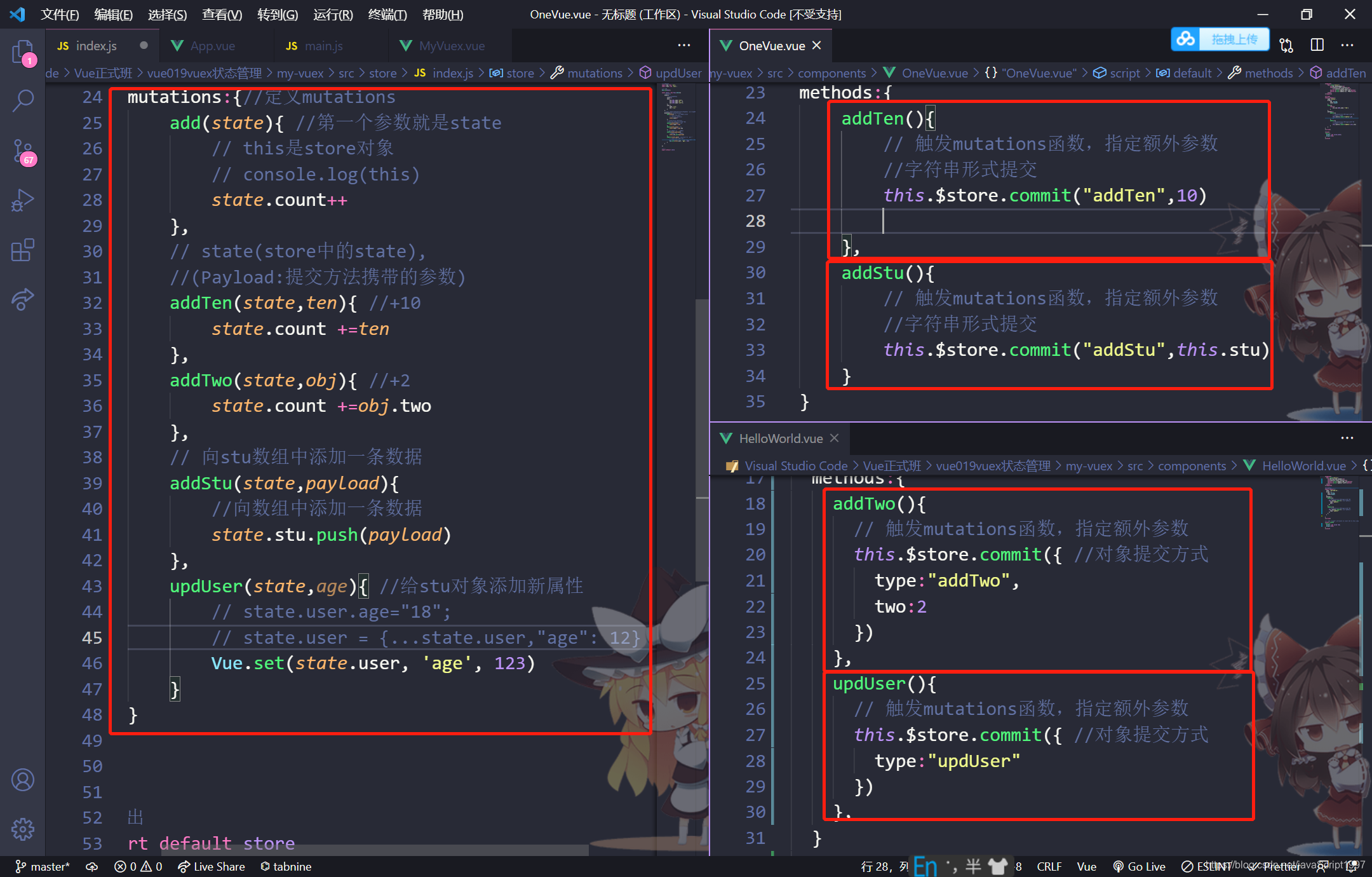Click the master branch indicator

point(43,866)
